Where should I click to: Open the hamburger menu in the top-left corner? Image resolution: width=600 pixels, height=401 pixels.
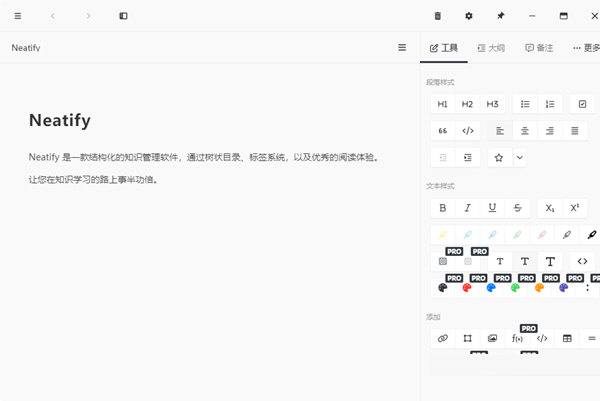click(x=18, y=16)
